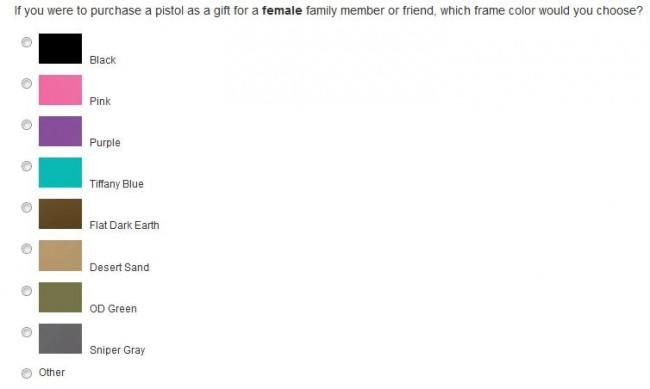
Task: Click the purple color swatch
Action: (61, 131)
